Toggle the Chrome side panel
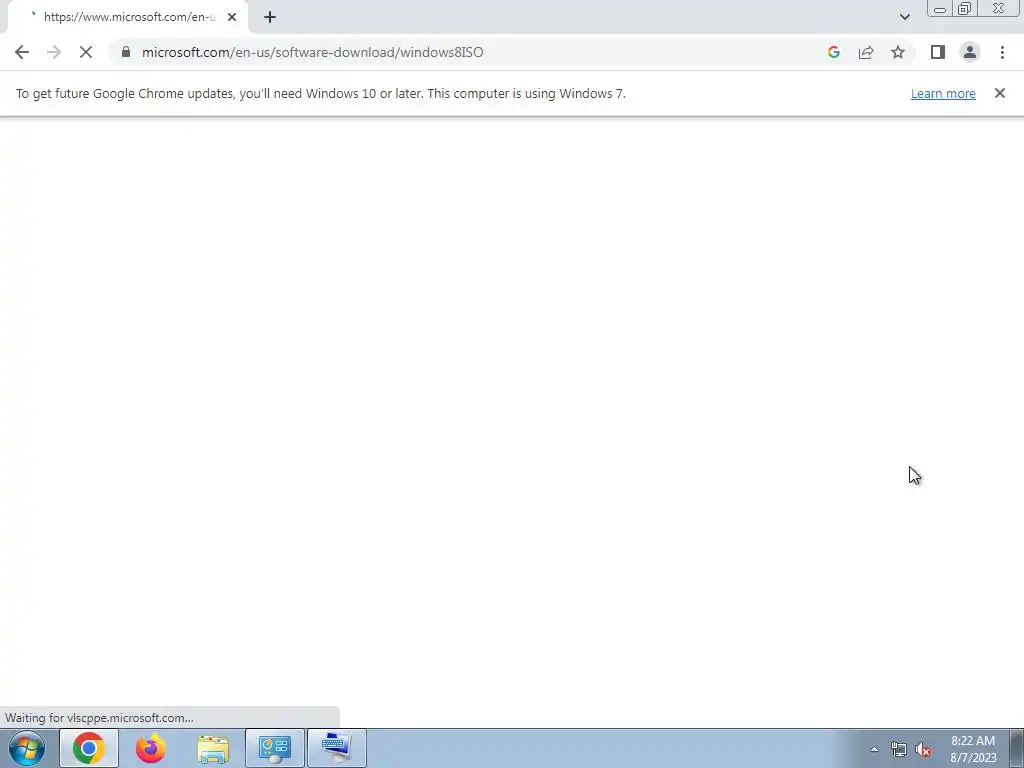The height and width of the screenshot is (768, 1024). 938,52
